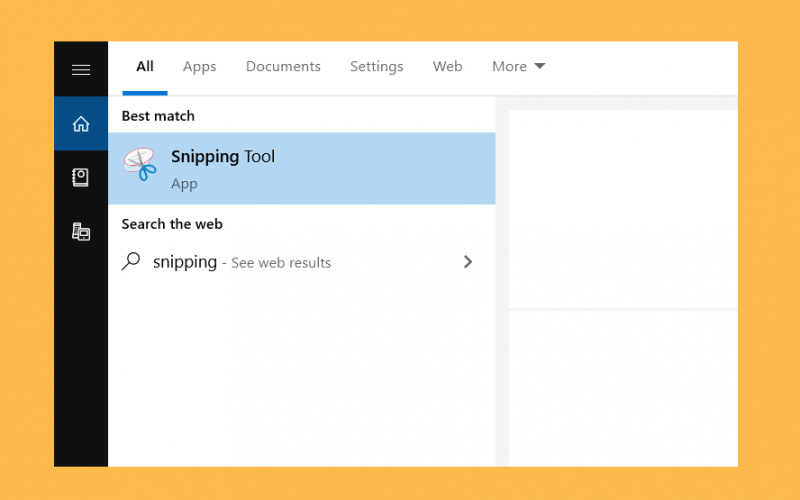800x500 pixels.
Task: Launch Snipping Tool from its title text
Action: point(223,157)
